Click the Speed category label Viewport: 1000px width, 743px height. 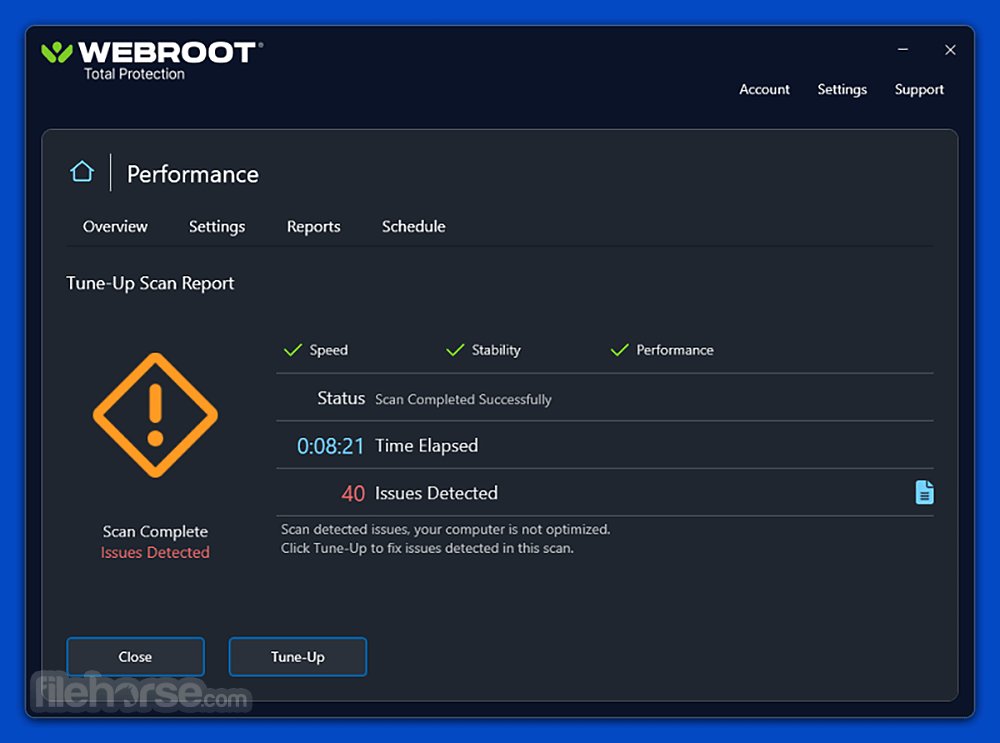coord(328,350)
